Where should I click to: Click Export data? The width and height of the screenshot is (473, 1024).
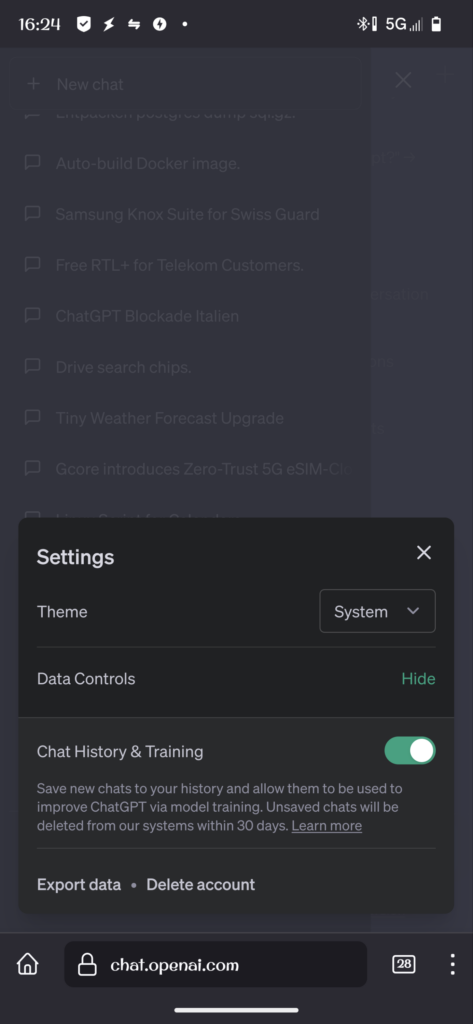coord(79,884)
